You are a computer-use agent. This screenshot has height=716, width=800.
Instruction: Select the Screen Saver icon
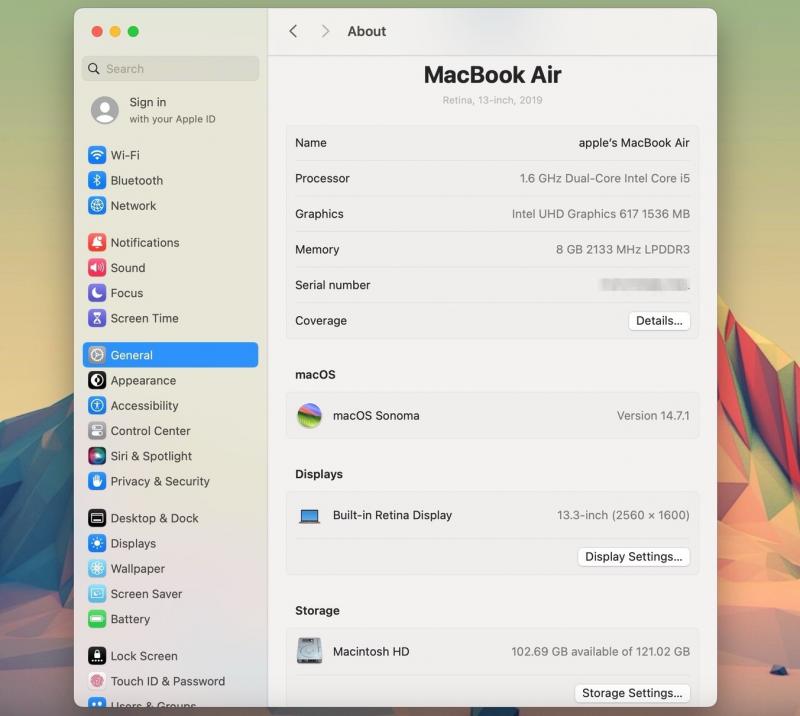pyautogui.click(x=97, y=594)
